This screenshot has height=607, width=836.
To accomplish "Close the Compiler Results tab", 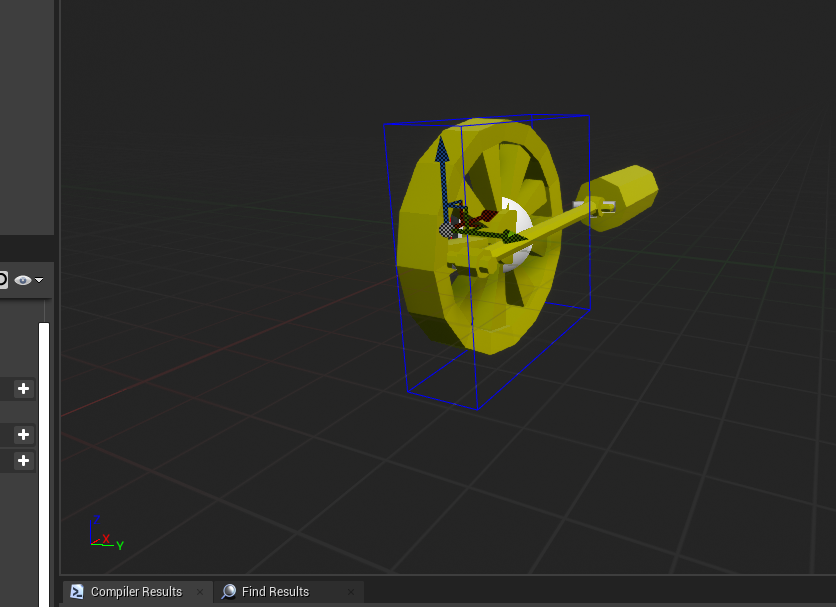I will [200, 592].
